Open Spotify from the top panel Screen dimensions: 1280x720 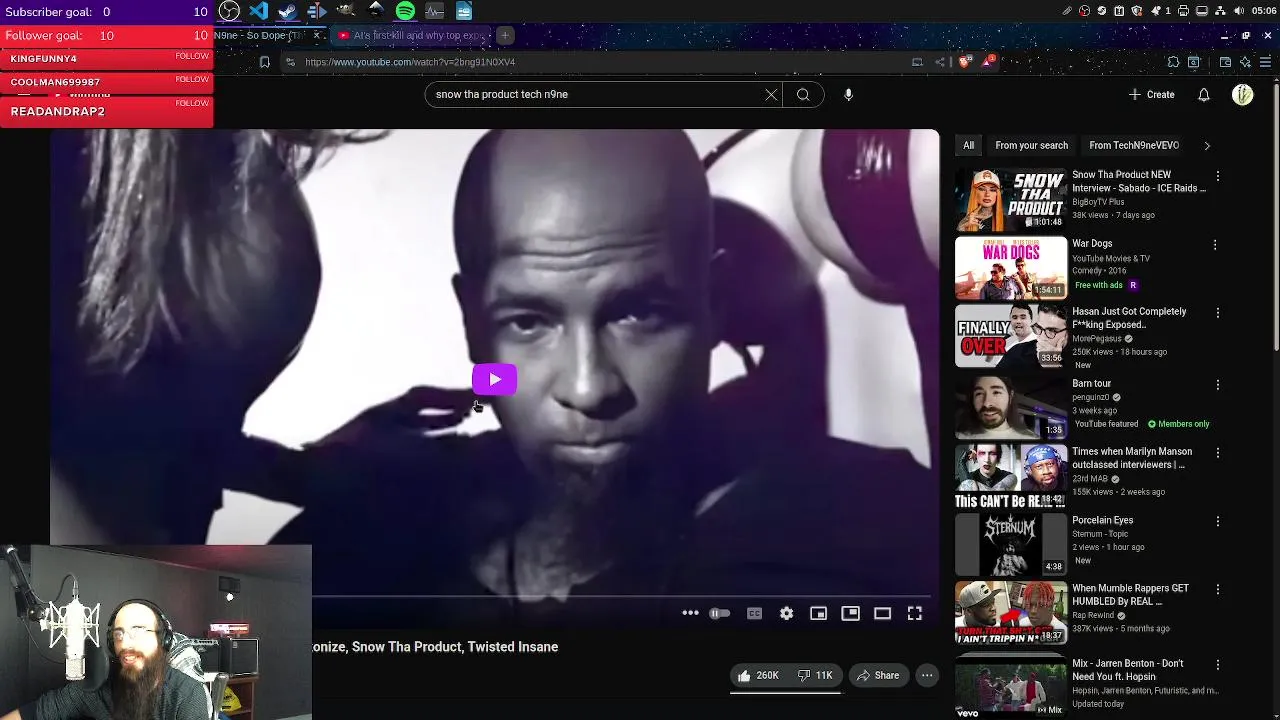tap(405, 11)
